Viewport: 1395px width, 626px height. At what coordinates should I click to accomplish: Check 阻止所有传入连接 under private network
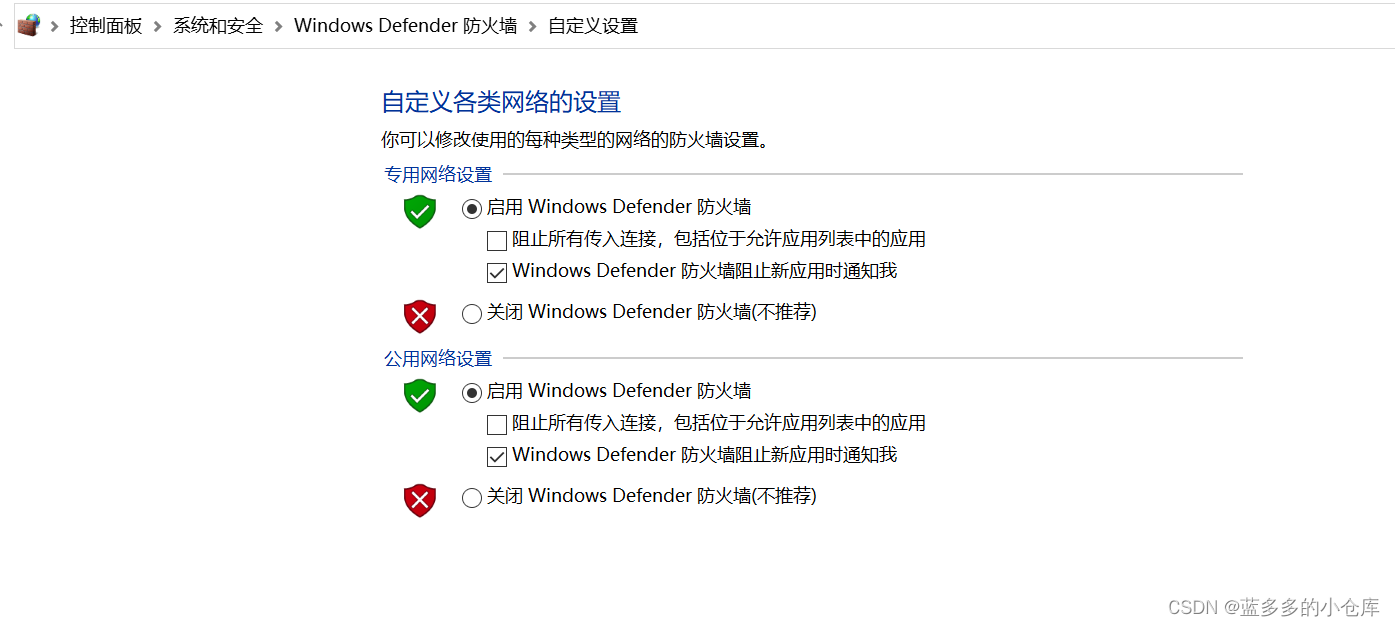(x=497, y=241)
